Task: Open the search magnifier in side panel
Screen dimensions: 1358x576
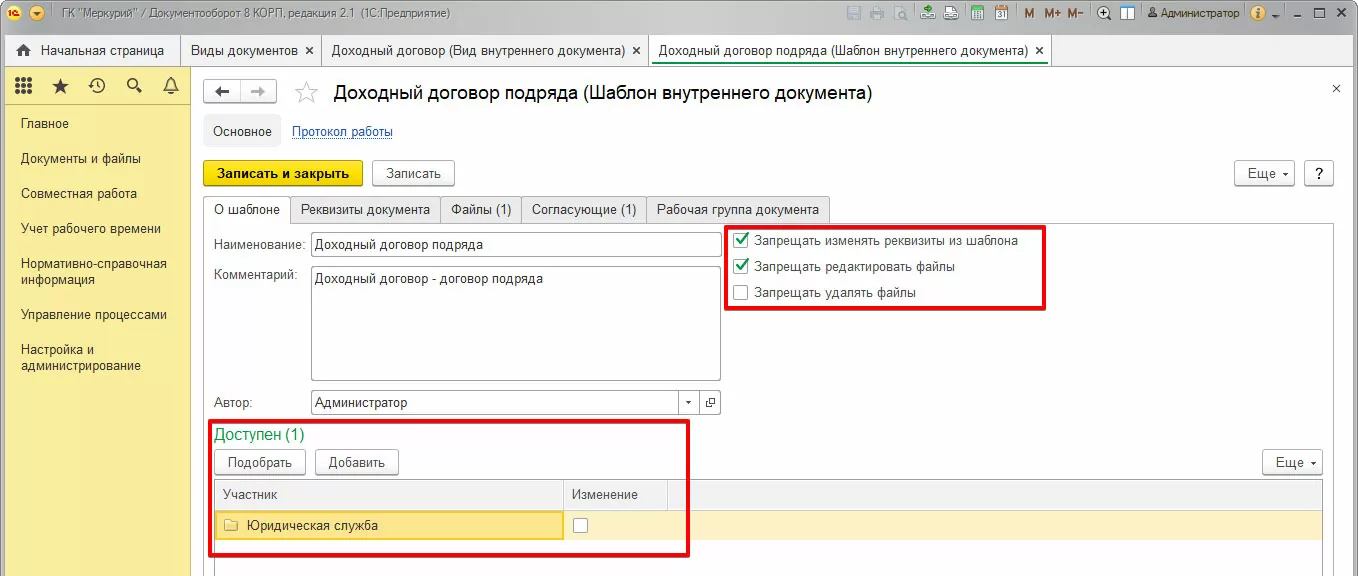Action: (x=134, y=87)
